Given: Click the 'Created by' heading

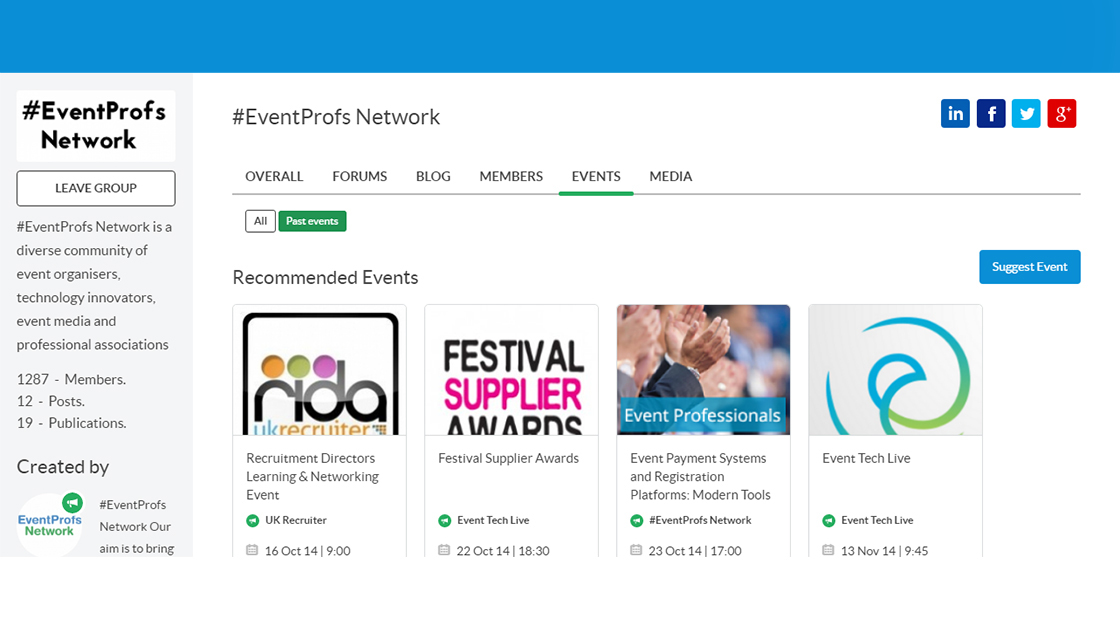Looking at the screenshot, I should 63,467.
